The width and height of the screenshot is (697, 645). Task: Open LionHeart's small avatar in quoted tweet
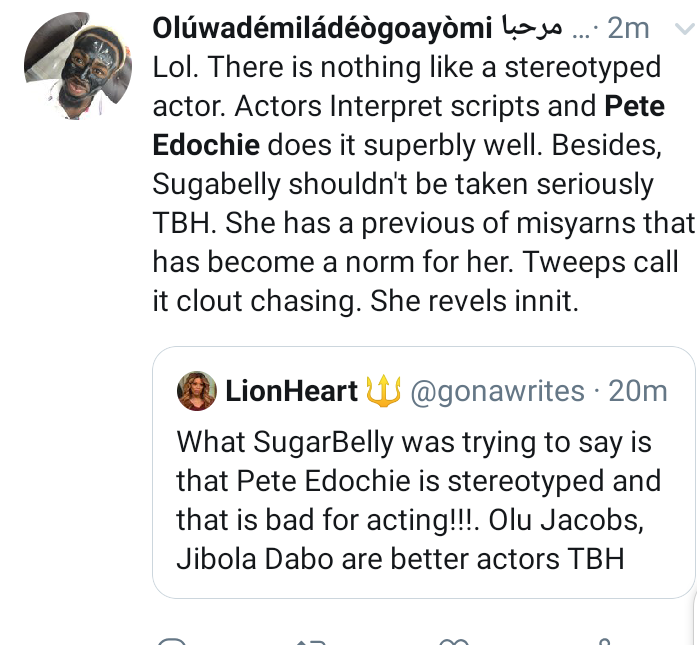(196, 392)
